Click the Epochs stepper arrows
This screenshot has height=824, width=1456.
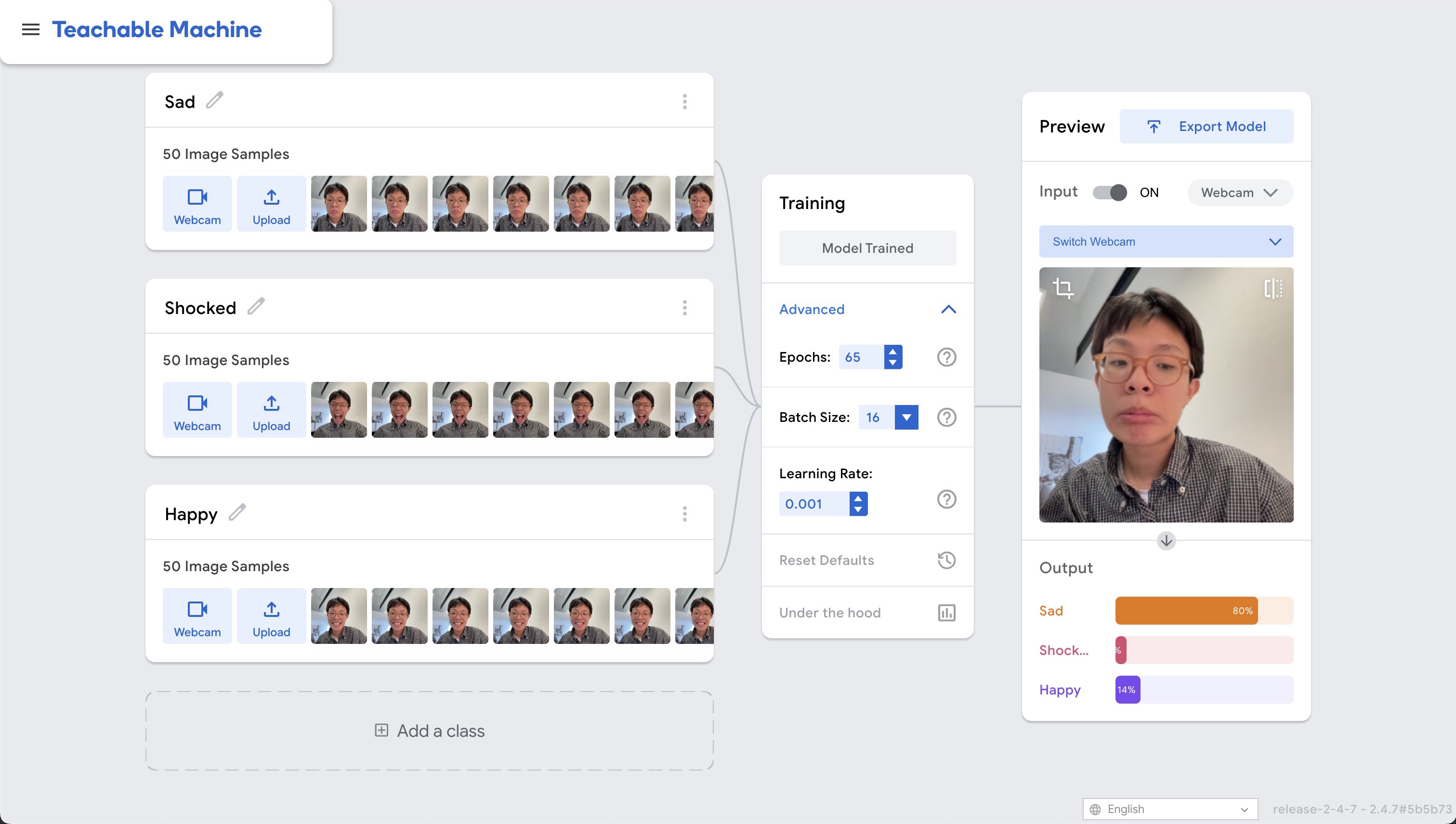coord(892,357)
